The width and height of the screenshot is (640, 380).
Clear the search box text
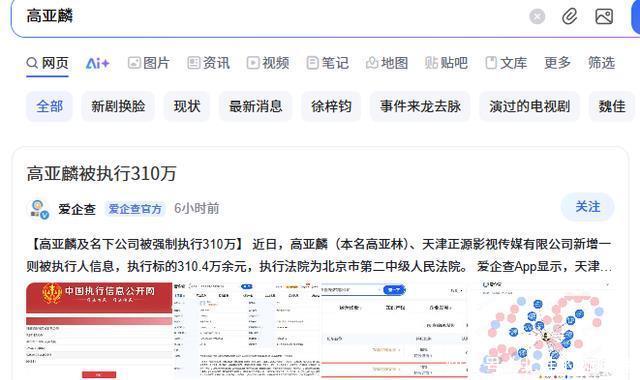[537, 17]
